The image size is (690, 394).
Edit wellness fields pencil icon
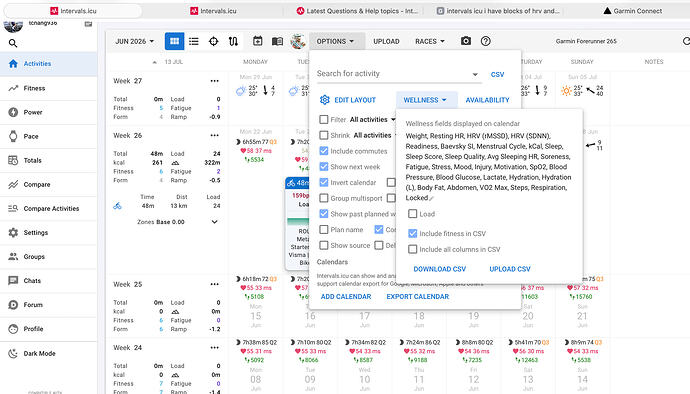coord(432,199)
